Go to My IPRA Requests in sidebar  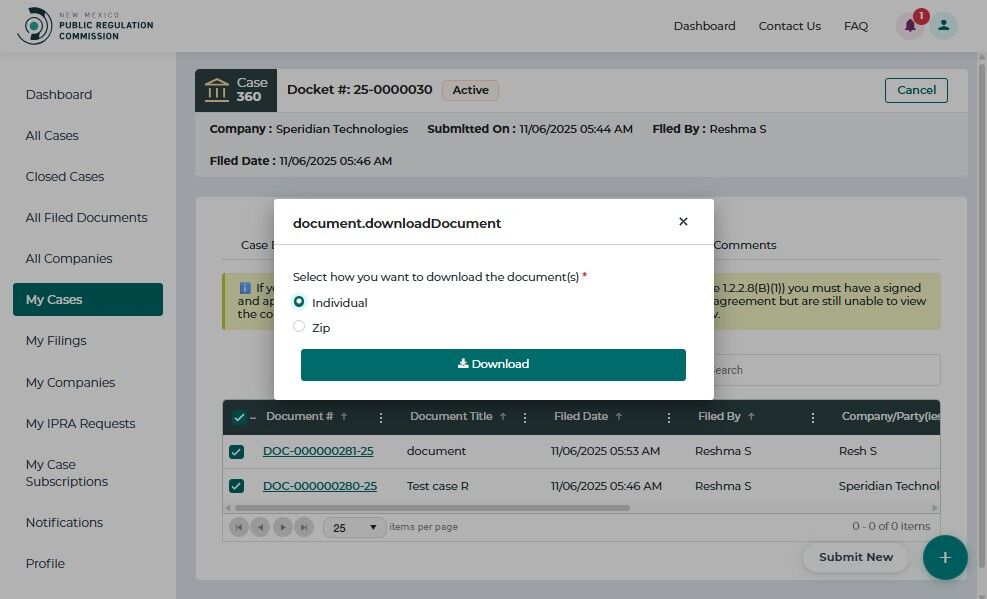click(80, 423)
